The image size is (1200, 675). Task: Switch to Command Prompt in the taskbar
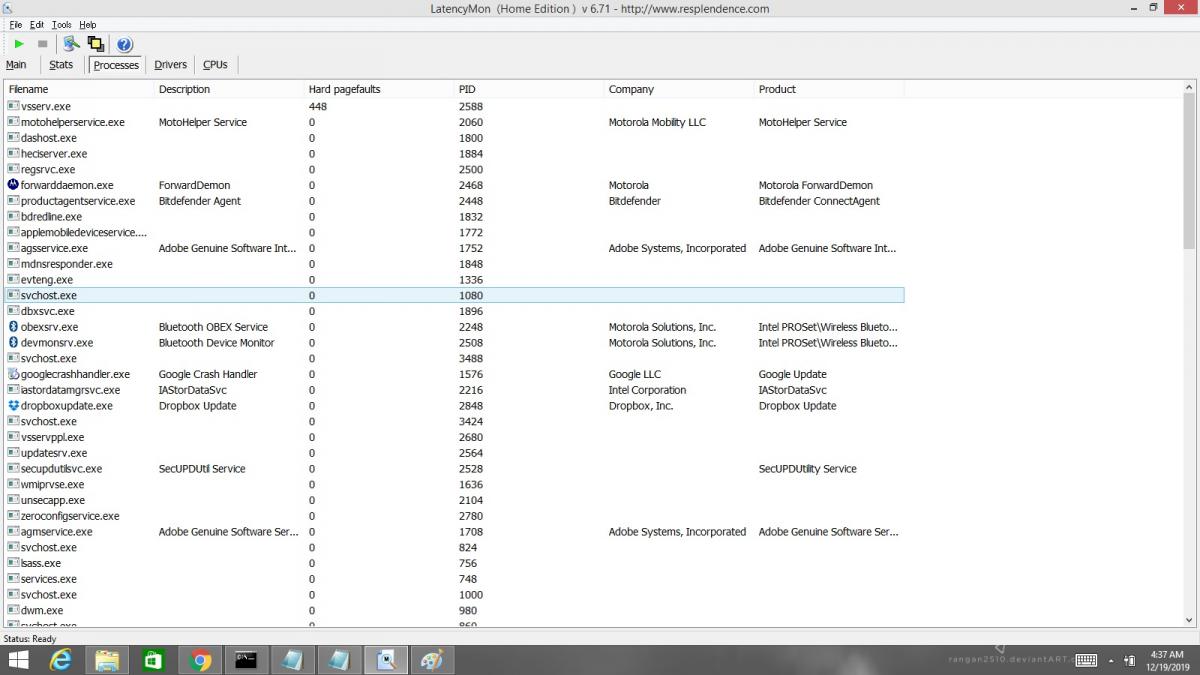pos(246,660)
